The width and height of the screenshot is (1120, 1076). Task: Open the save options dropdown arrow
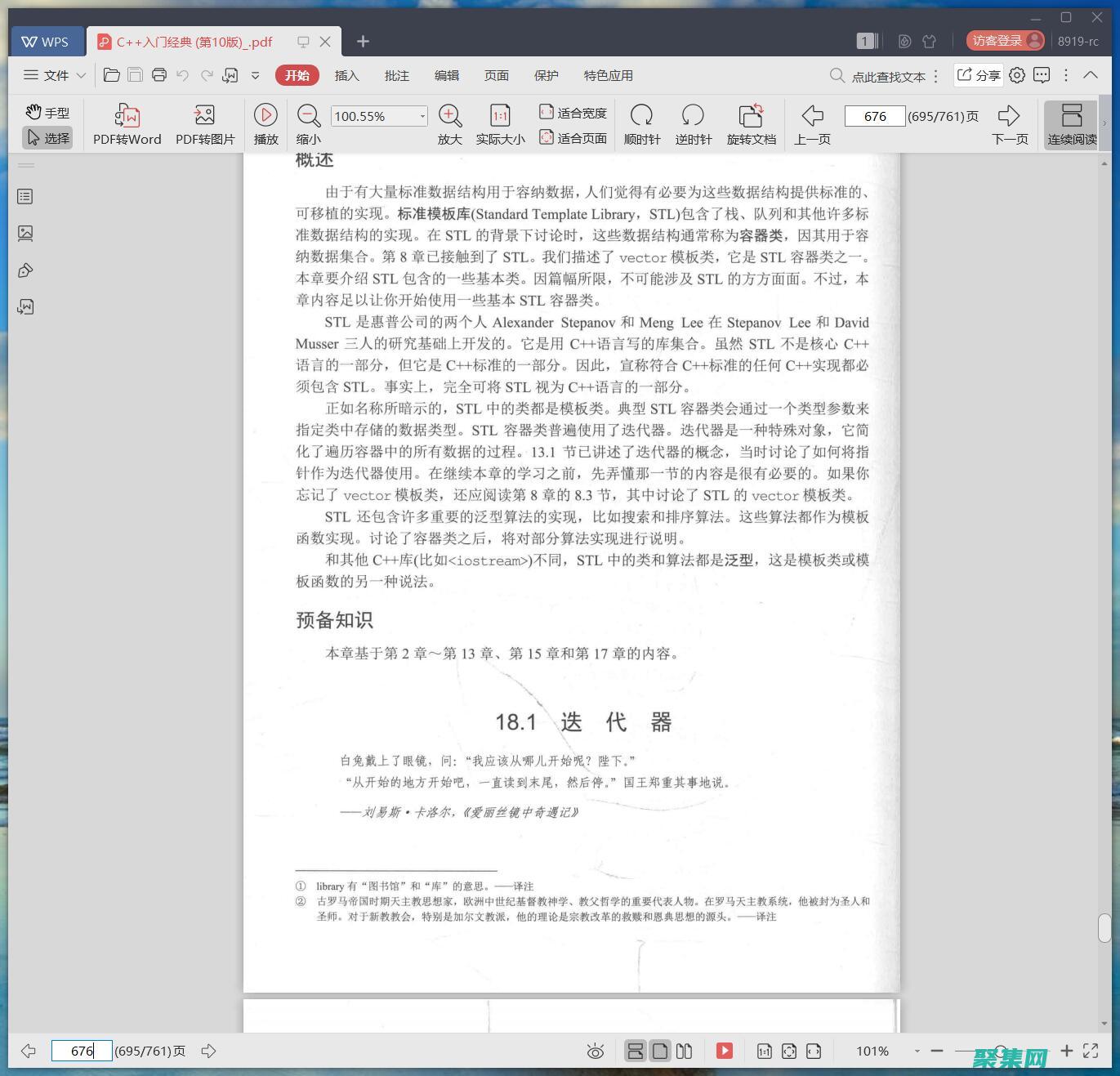(256, 75)
